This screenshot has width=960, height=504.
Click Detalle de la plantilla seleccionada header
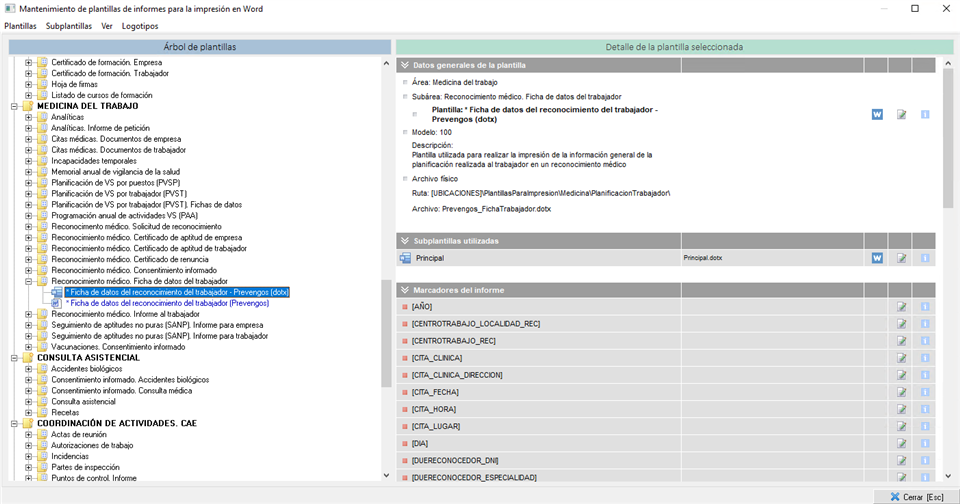[x=674, y=47]
